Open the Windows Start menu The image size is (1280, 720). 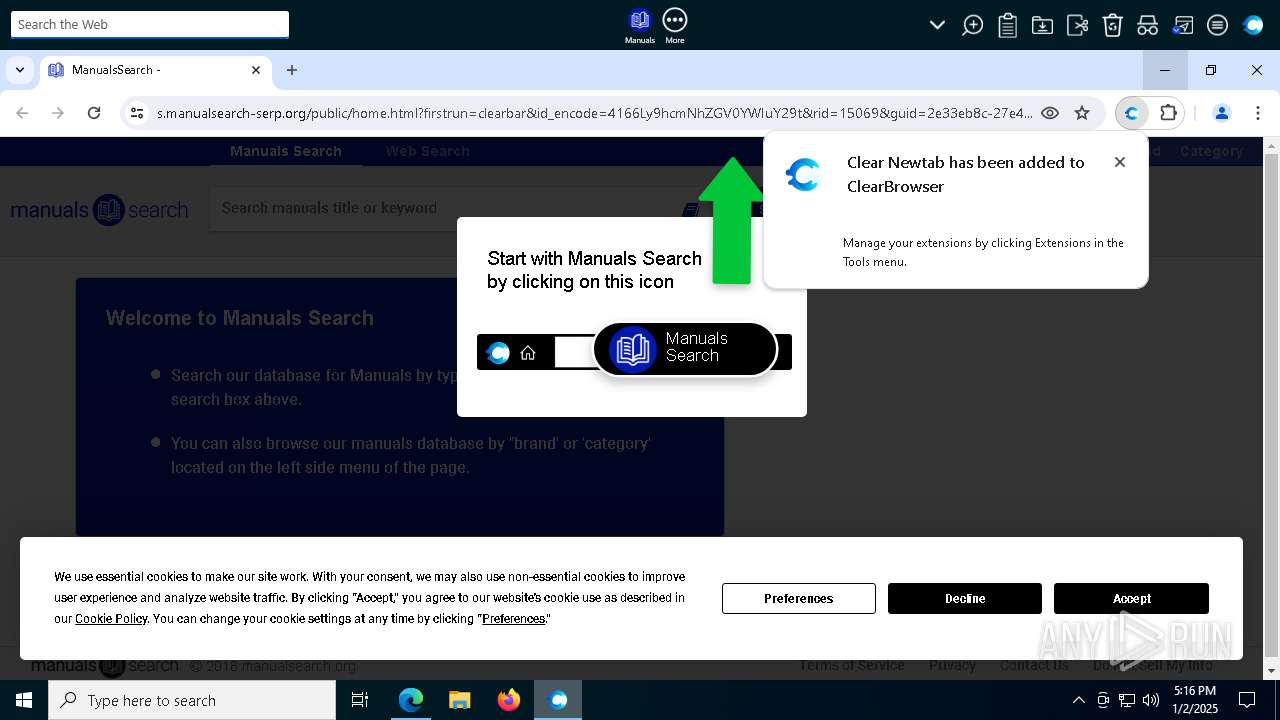coord(24,700)
